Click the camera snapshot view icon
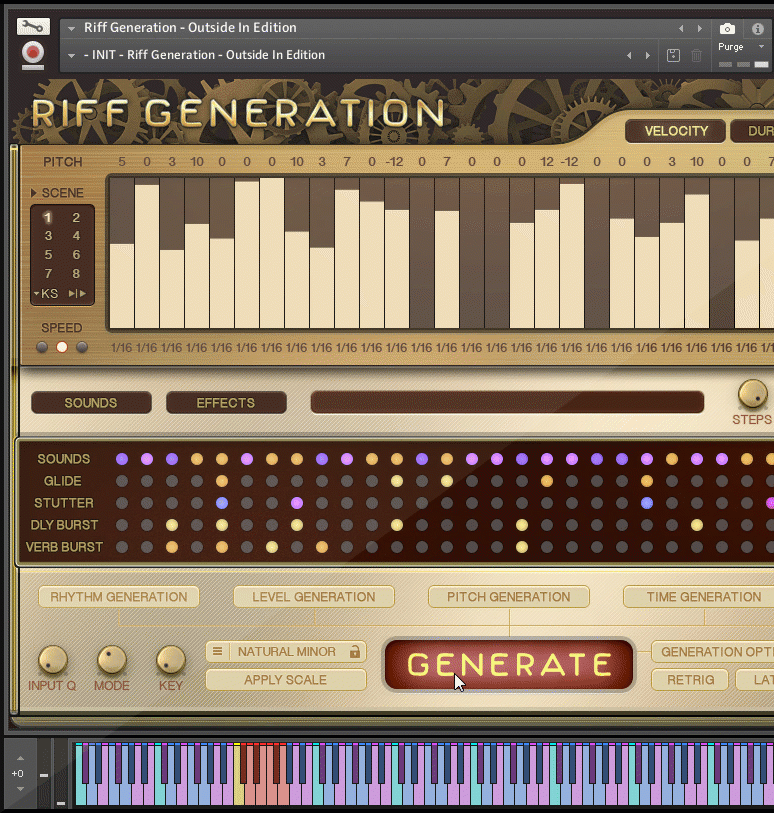 coord(727,29)
